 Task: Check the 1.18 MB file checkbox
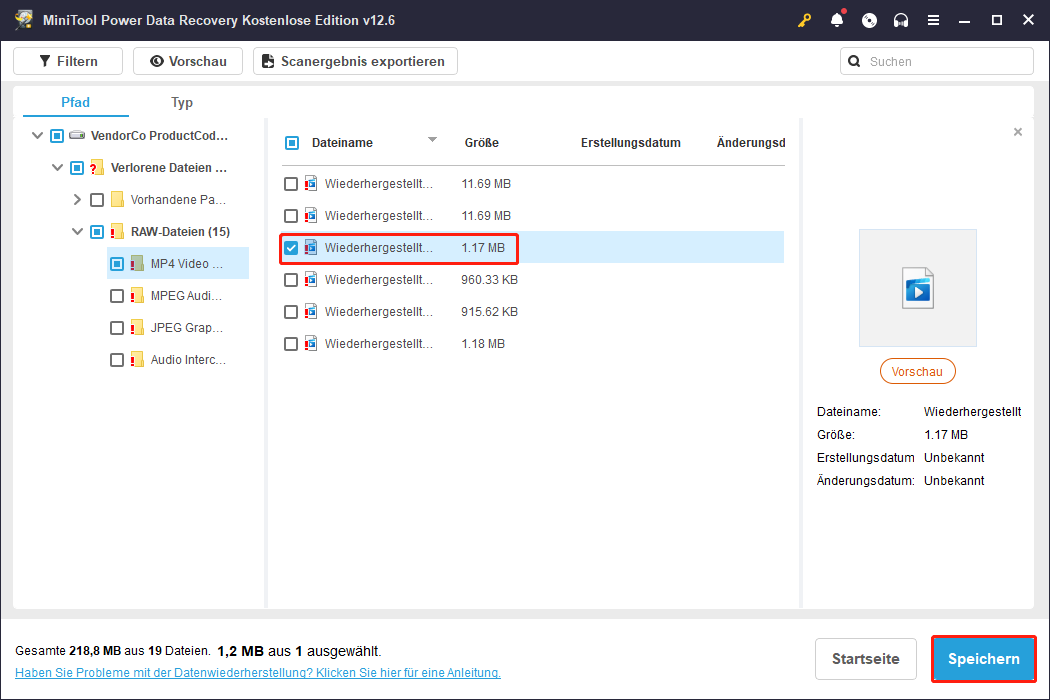(x=291, y=344)
